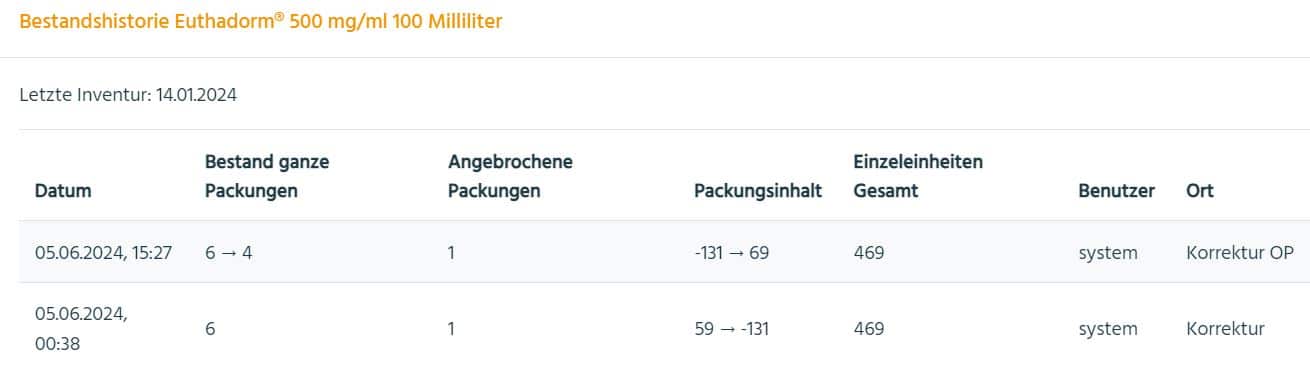The width and height of the screenshot is (1310, 371).
Task: Click the Bestandshistorie Euthadorm title
Action: pyautogui.click(x=261, y=21)
